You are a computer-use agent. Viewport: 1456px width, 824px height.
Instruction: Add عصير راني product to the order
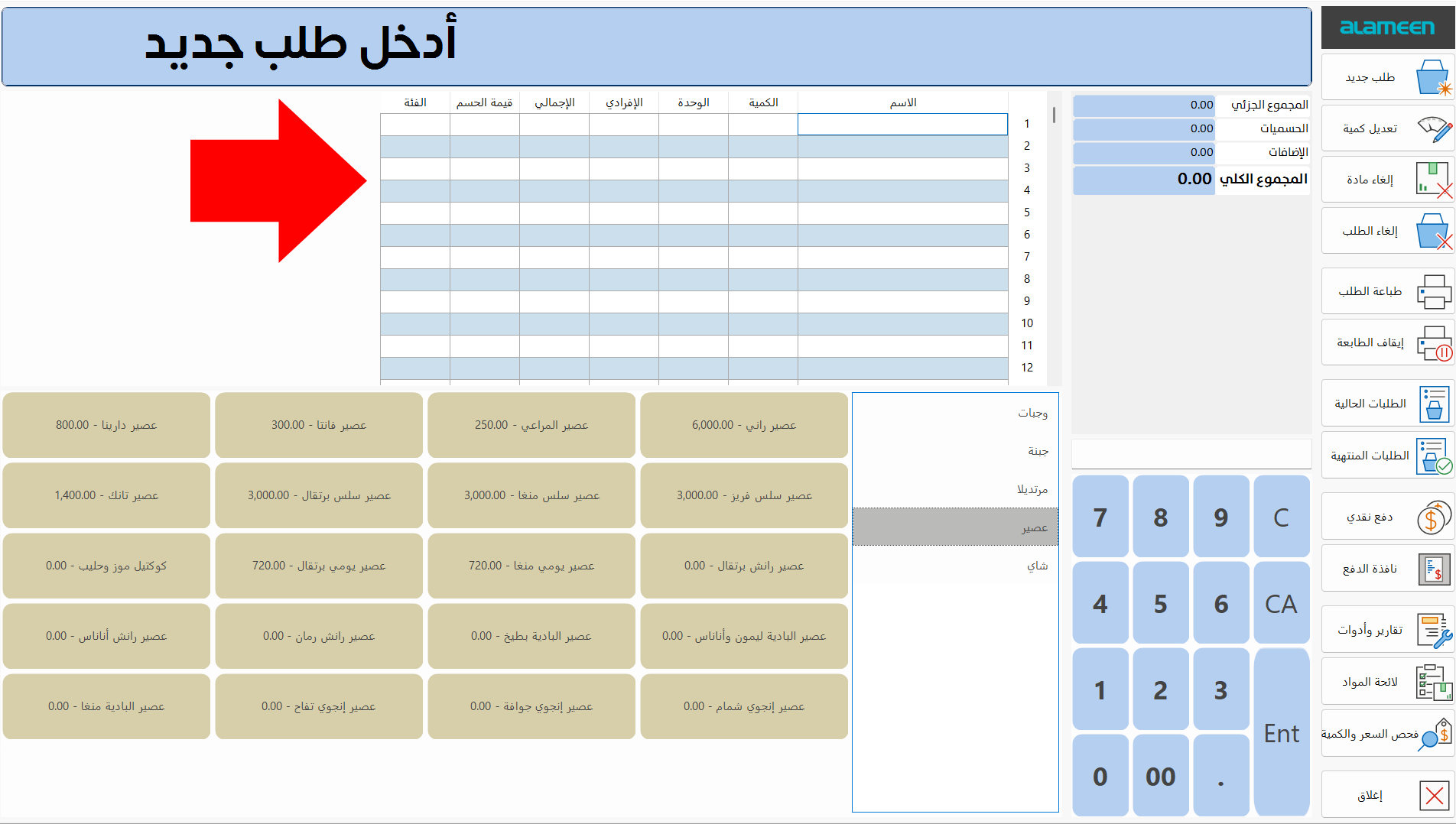(x=744, y=425)
